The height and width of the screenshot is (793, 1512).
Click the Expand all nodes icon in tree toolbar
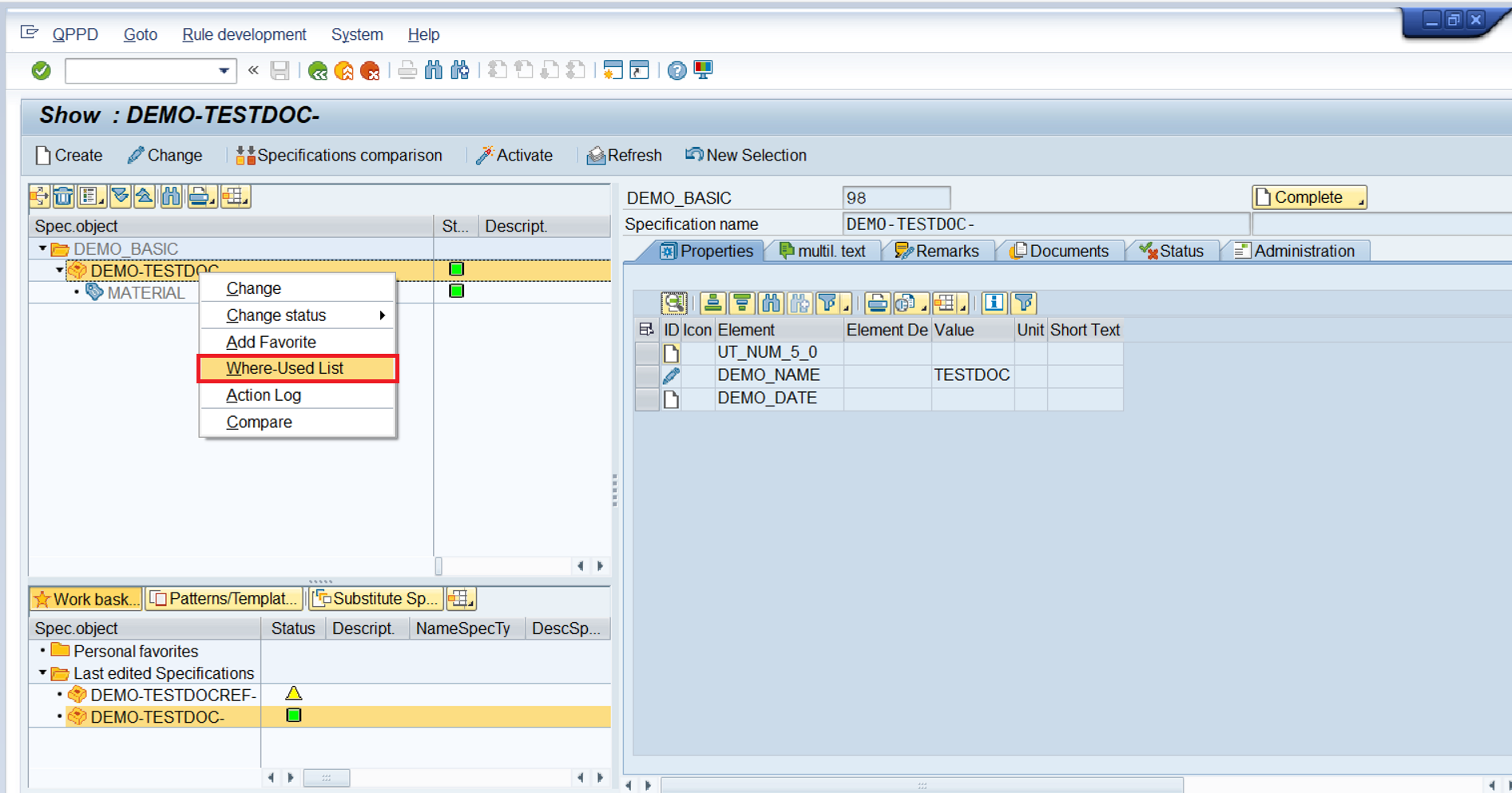pos(120,196)
